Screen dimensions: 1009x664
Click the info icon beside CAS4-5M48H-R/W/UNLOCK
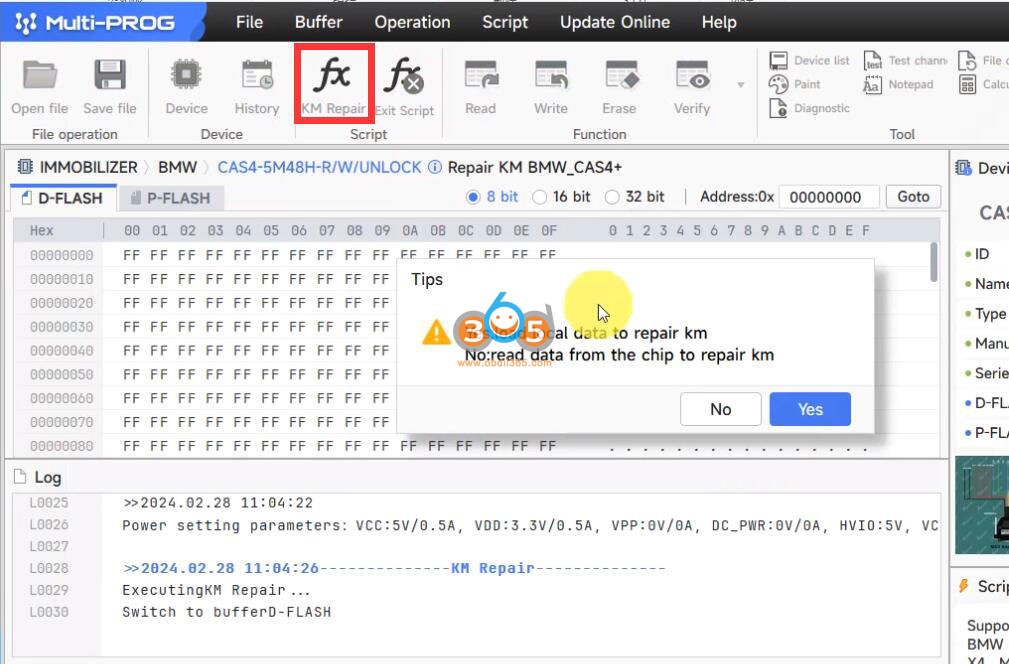tap(435, 167)
